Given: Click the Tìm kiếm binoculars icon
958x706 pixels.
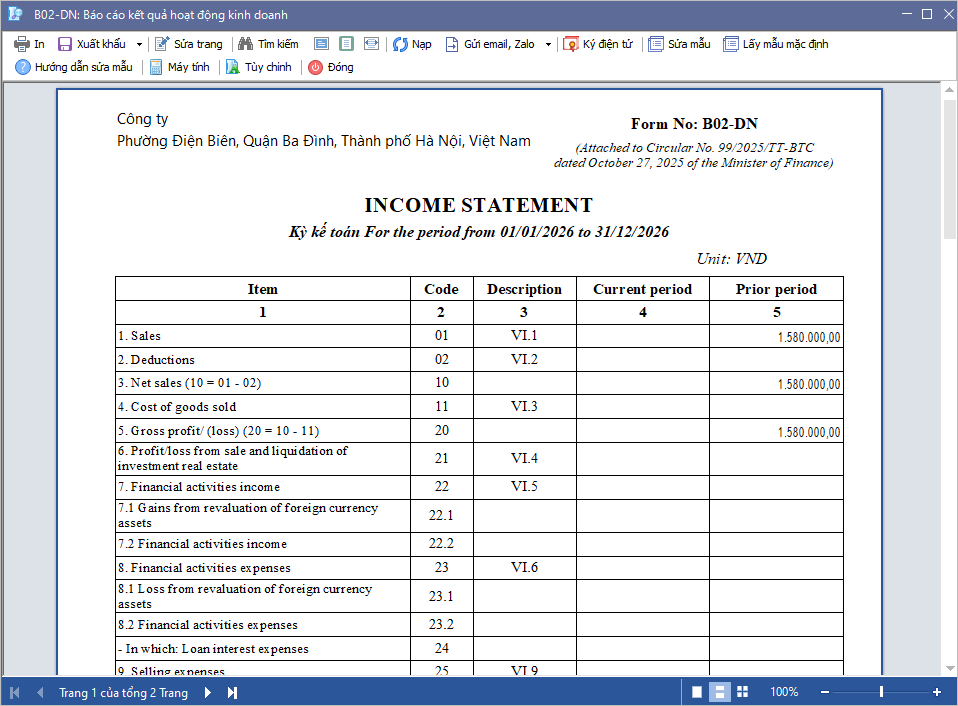Looking at the screenshot, I should [245, 44].
